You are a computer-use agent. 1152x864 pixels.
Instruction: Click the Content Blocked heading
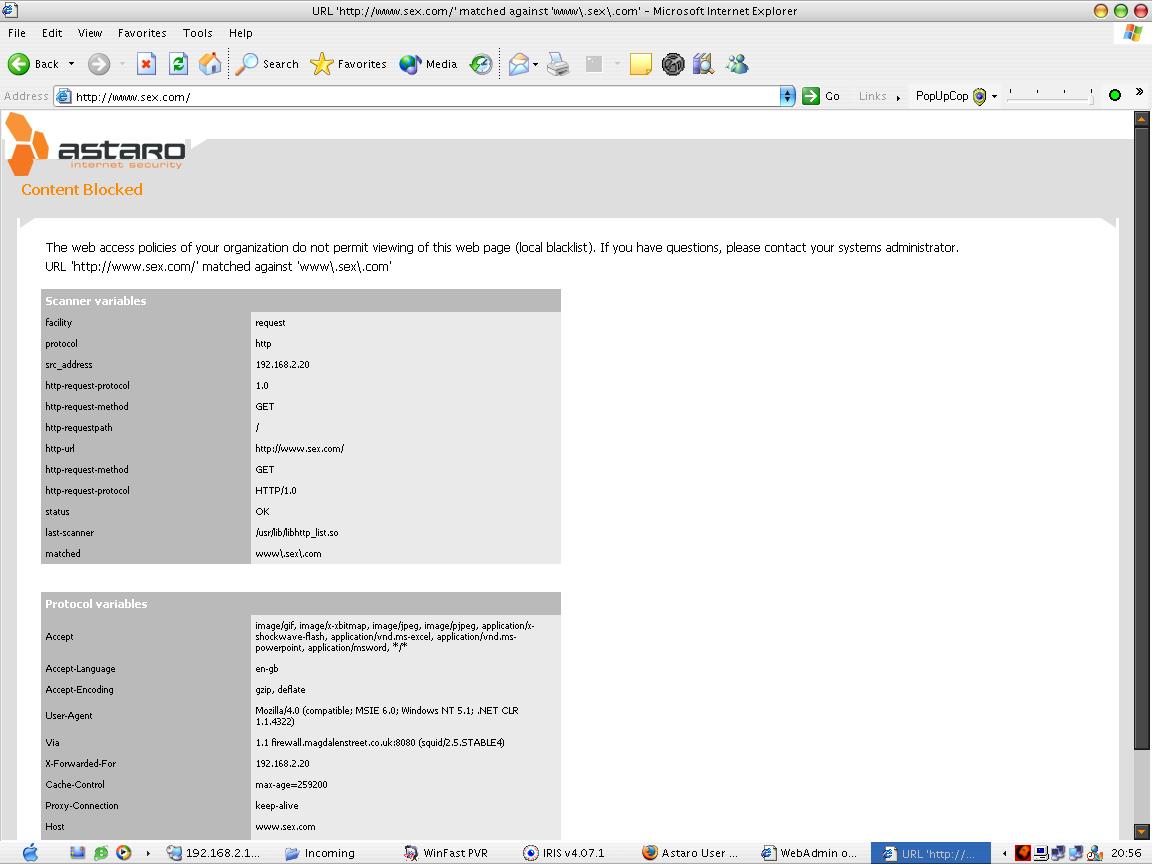82,190
